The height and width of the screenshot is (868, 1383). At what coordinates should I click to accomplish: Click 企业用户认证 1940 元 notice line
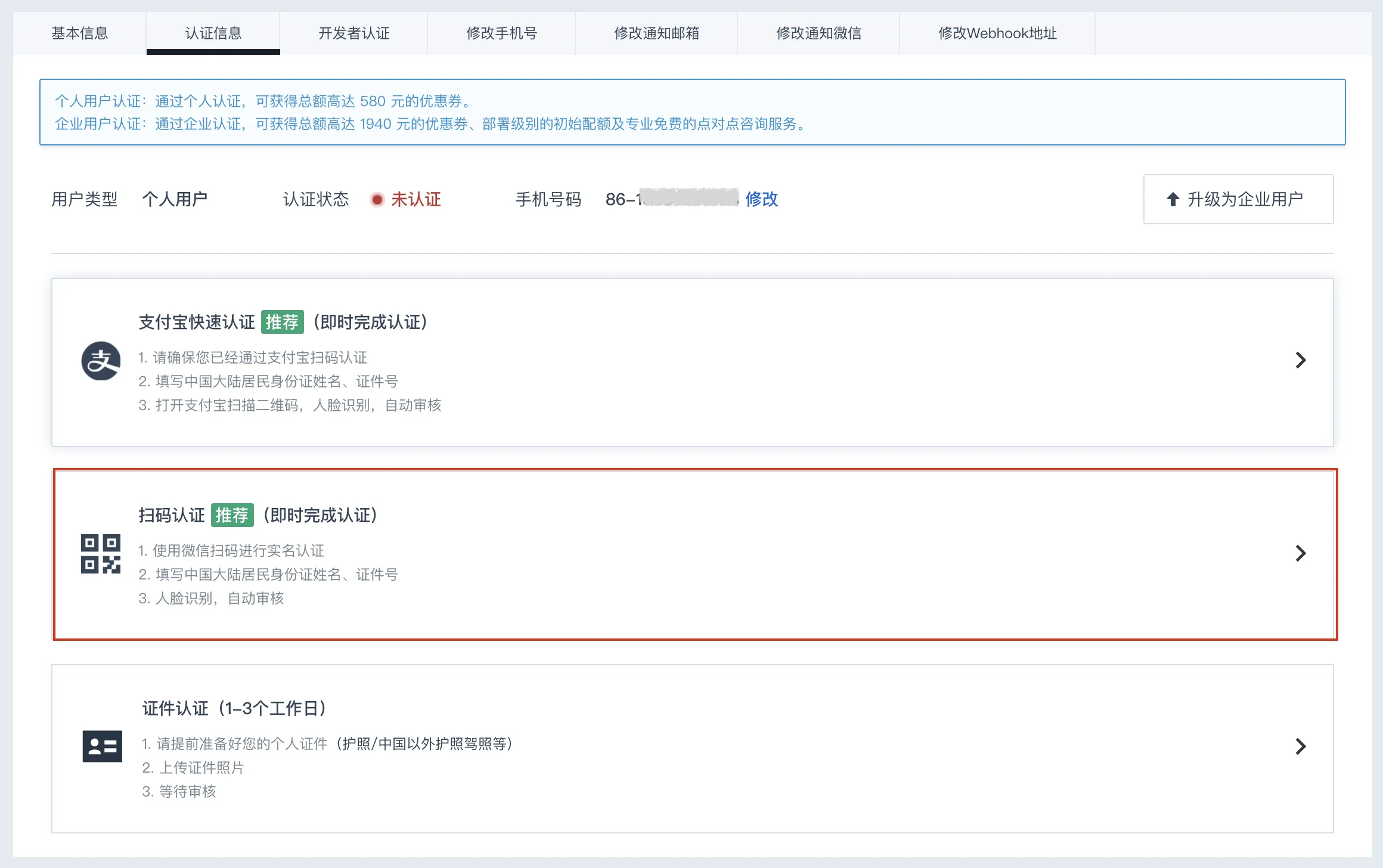pos(430,124)
